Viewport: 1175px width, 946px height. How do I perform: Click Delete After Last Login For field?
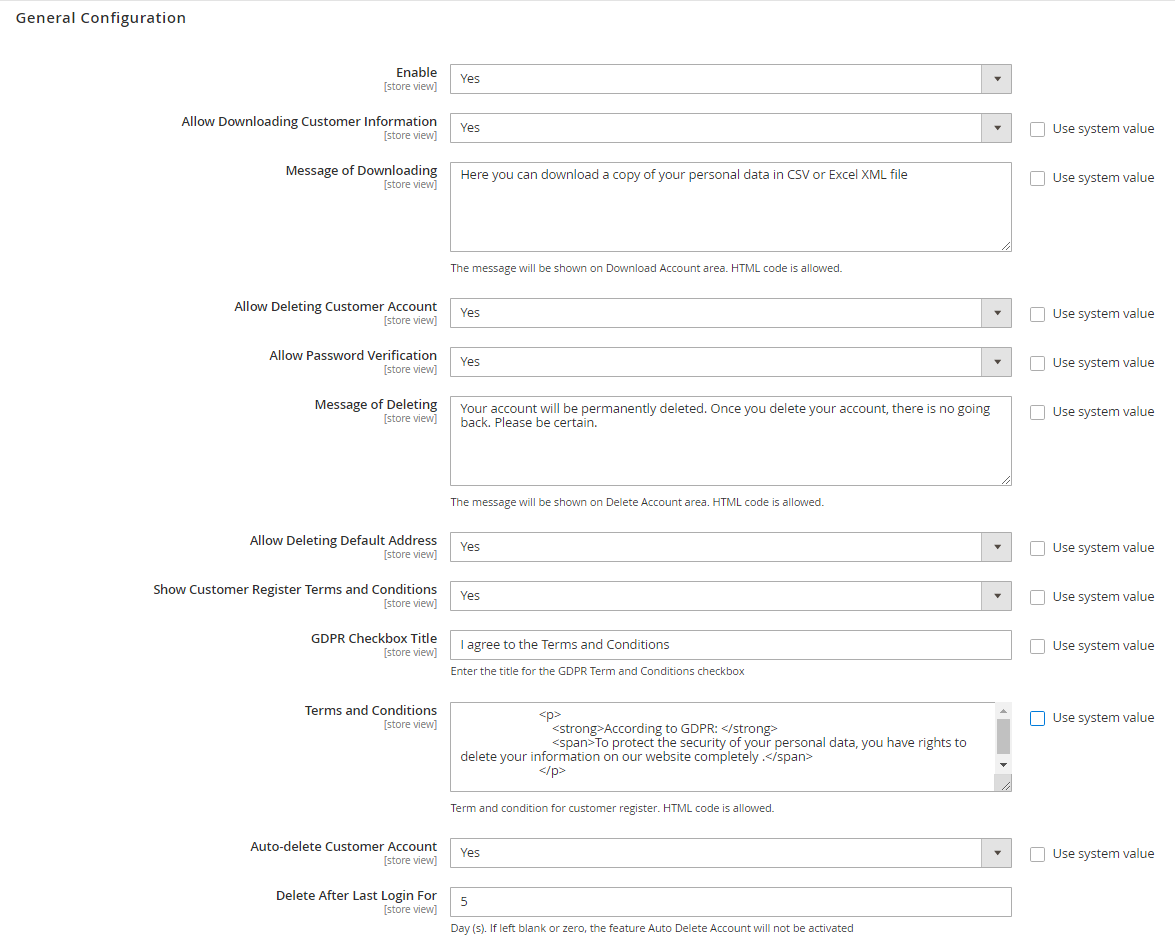click(730, 902)
